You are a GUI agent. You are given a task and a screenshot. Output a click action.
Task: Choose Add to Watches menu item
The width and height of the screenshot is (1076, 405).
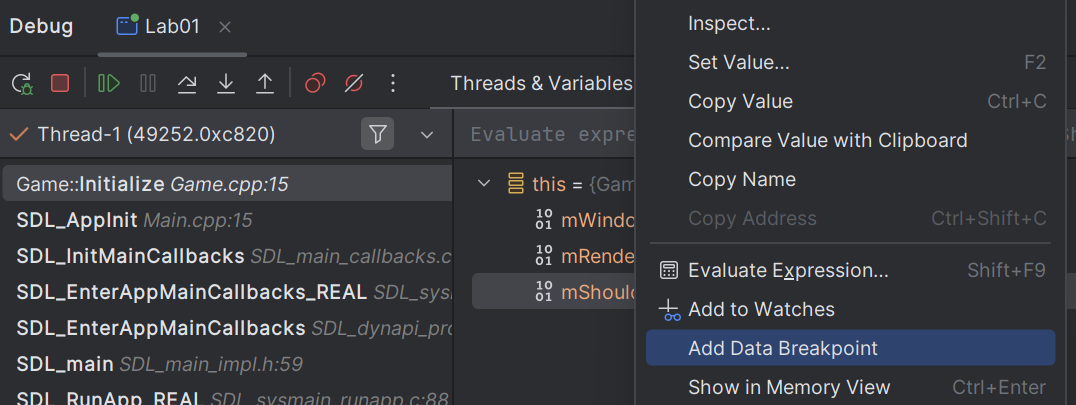(850, 310)
